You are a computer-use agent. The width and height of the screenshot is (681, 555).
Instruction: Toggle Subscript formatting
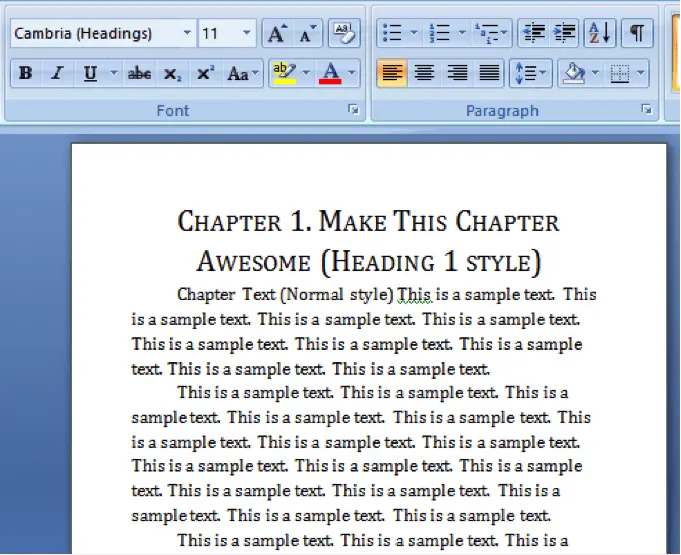[x=172, y=73]
